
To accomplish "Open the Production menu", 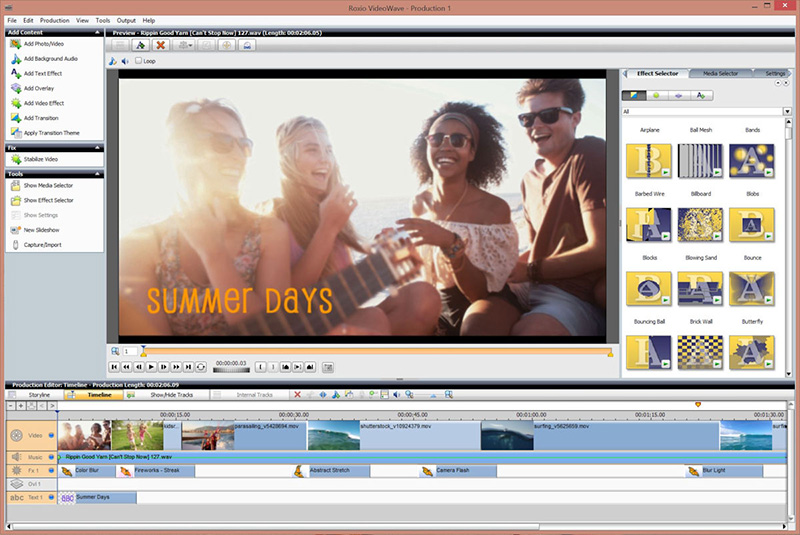I will tap(54, 20).
